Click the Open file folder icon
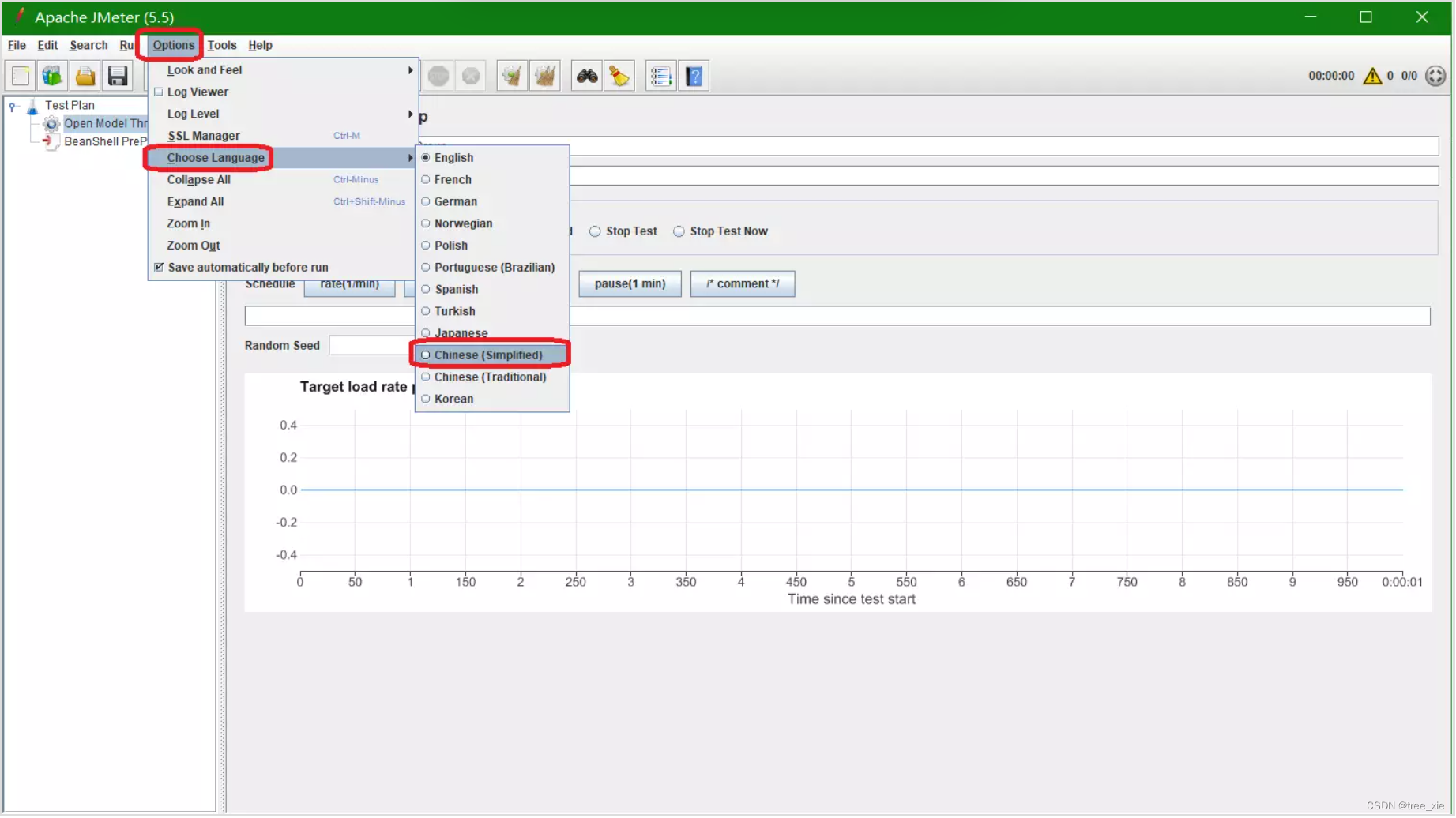The height and width of the screenshot is (818, 1456). [x=85, y=76]
